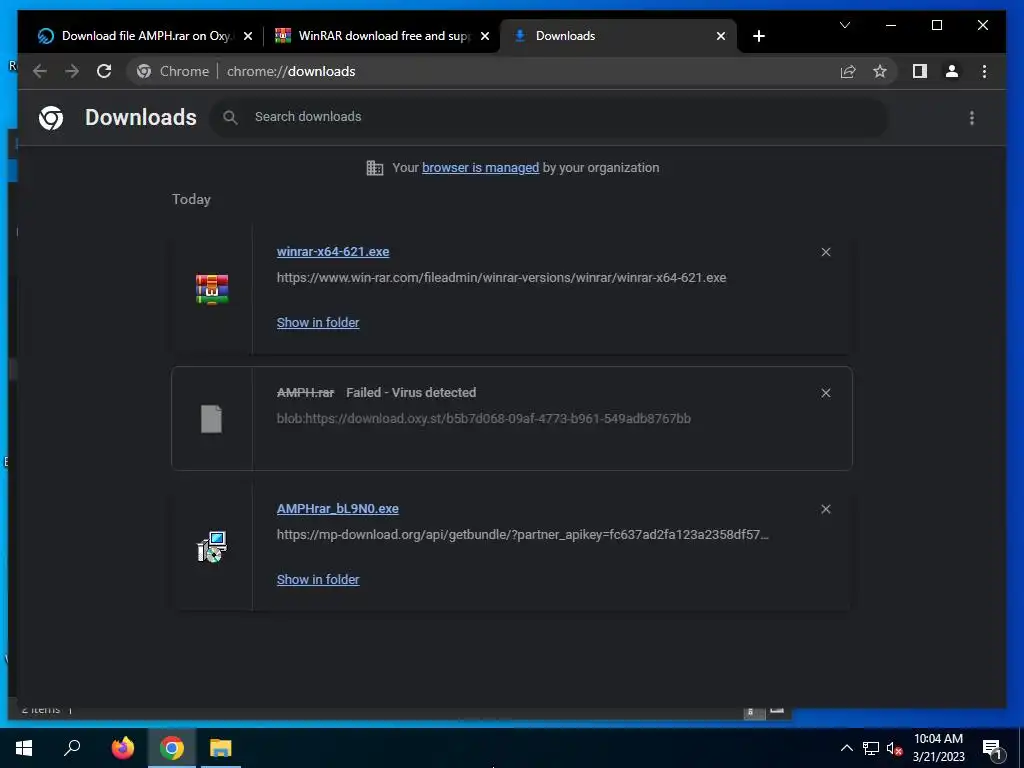Click the Chrome site info chip
Image resolution: width=1024 pixels, height=768 pixels.
(173, 71)
